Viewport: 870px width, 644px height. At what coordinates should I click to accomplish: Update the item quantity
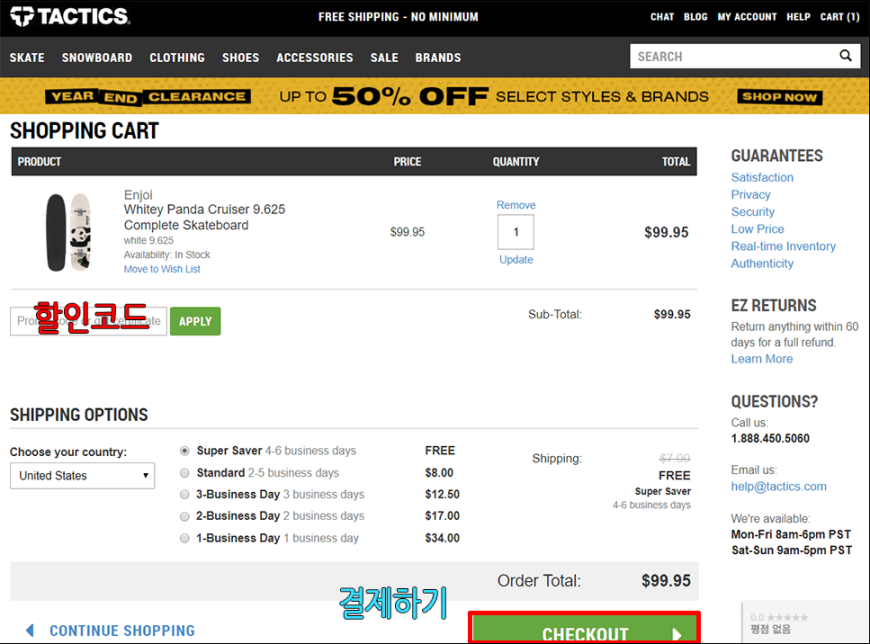tap(516, 260)
